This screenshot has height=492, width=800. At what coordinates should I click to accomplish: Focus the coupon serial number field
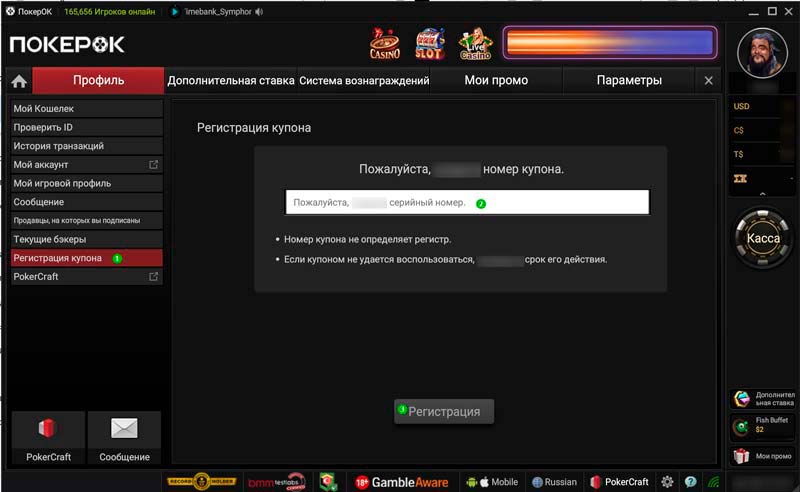click(x=467, y=202)
